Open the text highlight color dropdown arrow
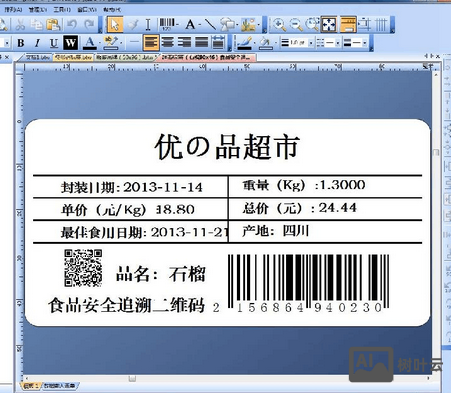Viewport: 451px width, 393px height. pos(121,43)
